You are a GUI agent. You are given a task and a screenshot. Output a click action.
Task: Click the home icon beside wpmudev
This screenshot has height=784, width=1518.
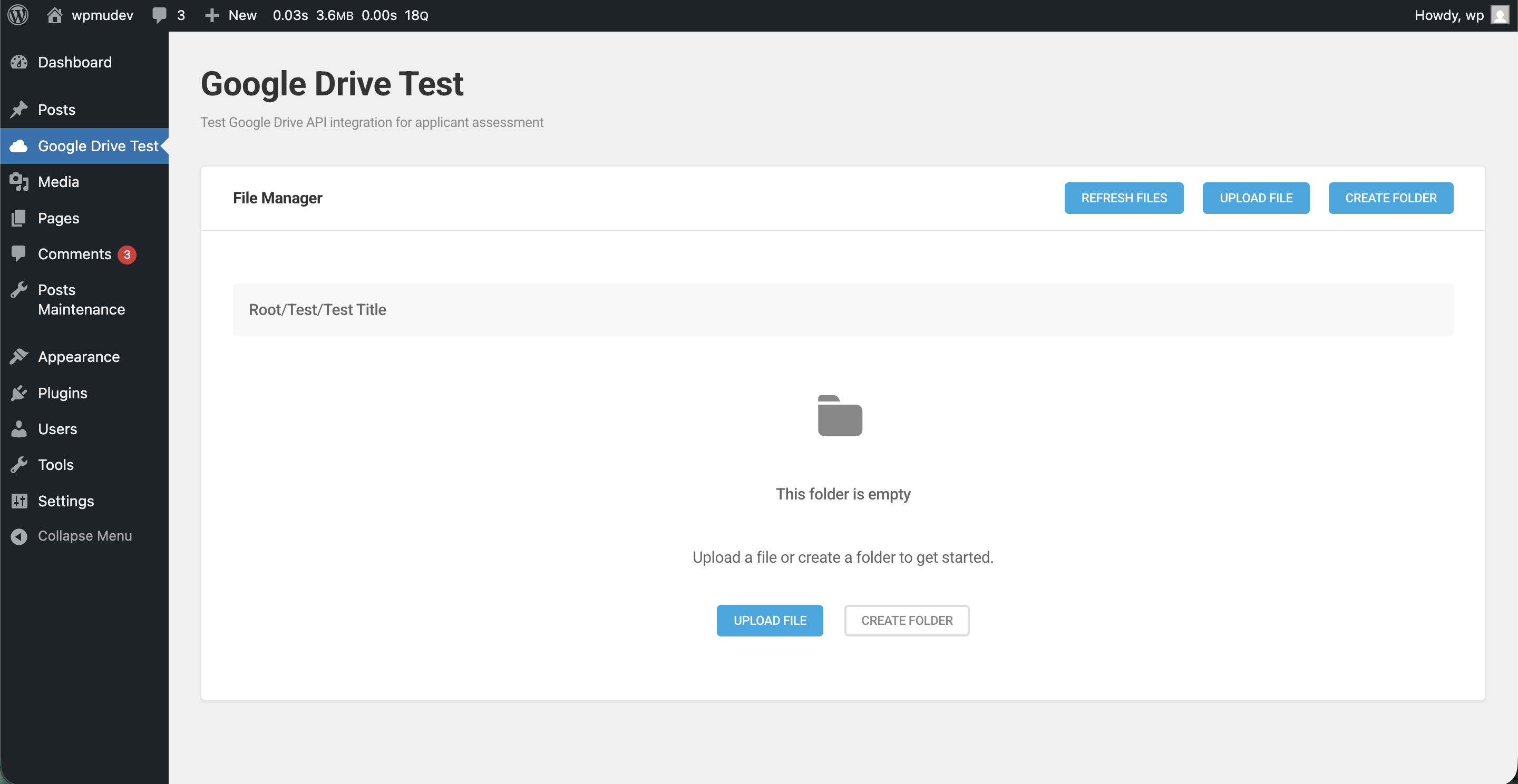(55, 15)
